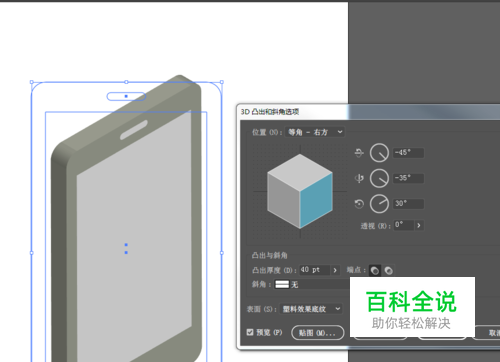The image size is (500, 362).
Task: Click the Y-axis rotation icon
Action: (x=359, y=178)
